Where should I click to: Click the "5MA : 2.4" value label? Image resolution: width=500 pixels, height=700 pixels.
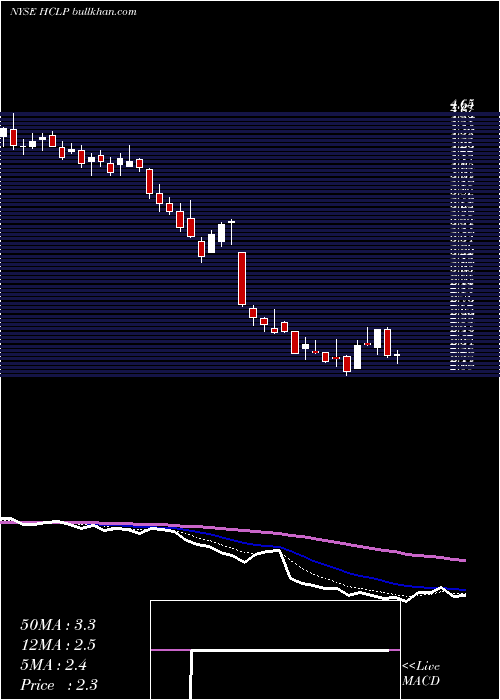click(53, 665)
